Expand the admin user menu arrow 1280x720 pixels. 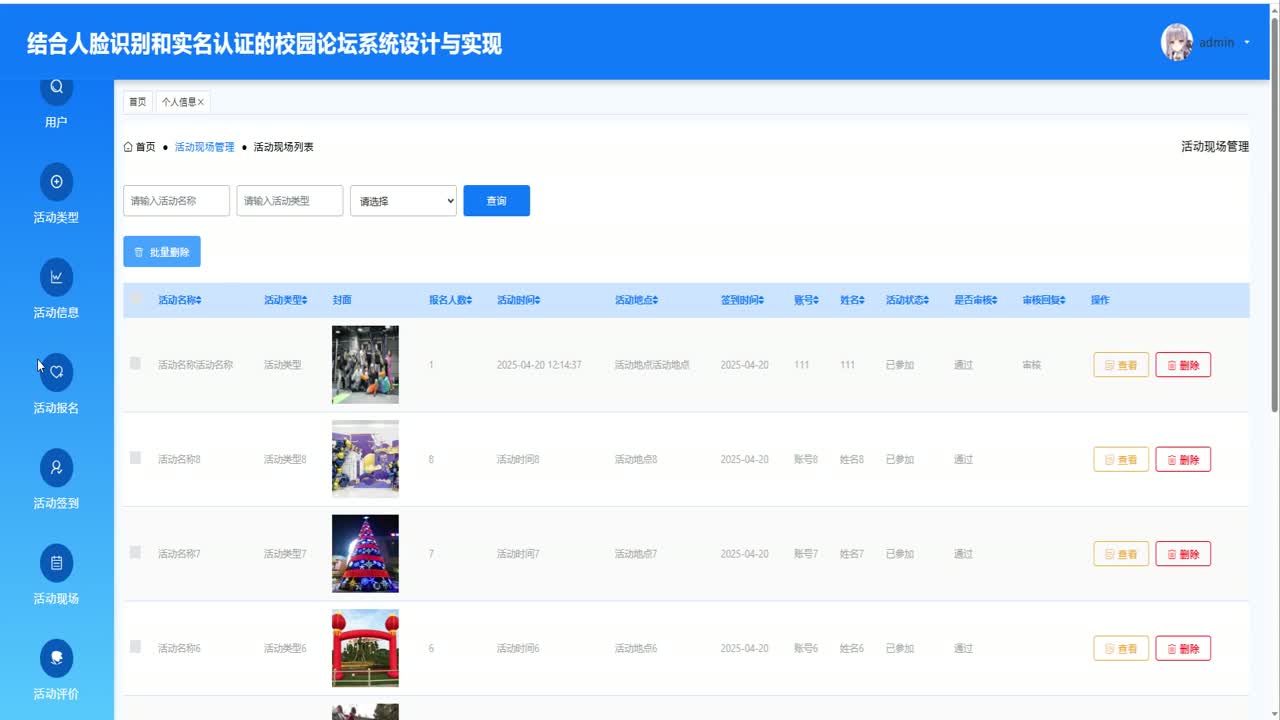coord(1247,43)
